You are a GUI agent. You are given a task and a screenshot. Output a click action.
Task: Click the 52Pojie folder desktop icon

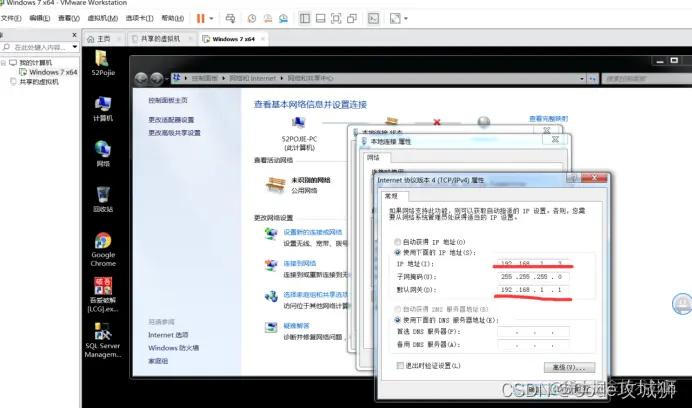pos(103,63)
